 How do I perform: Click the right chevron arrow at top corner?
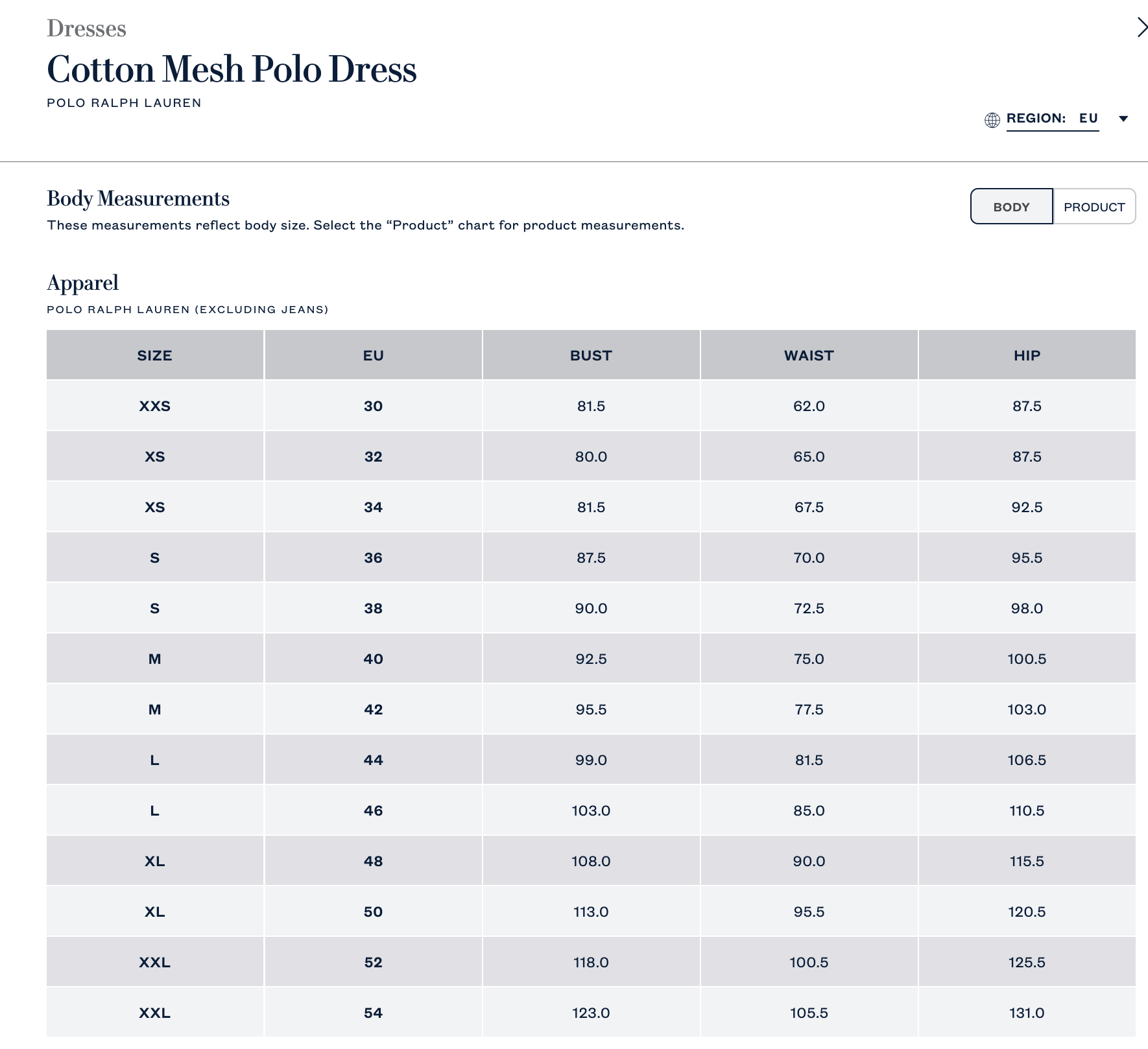(x=1142, y=27)
